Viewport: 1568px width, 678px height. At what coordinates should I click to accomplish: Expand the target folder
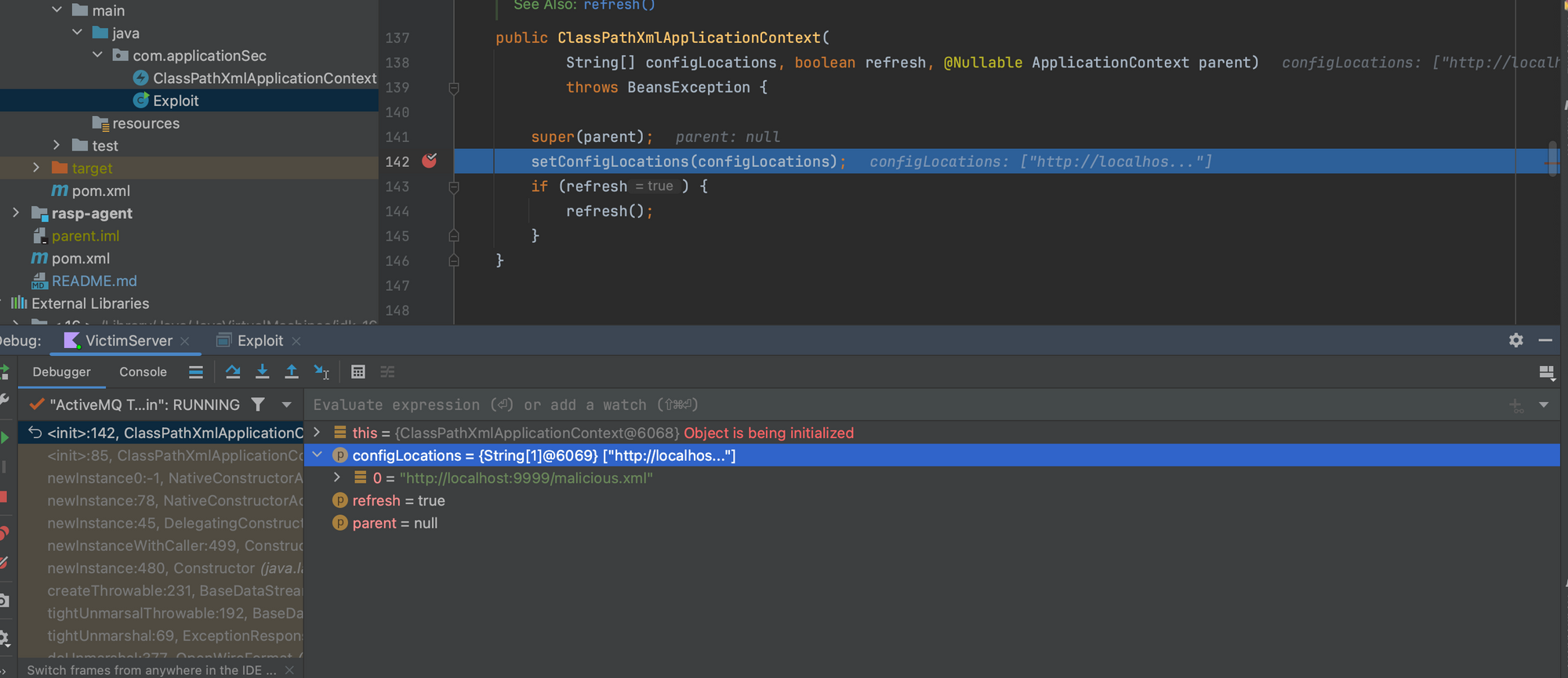36,168
